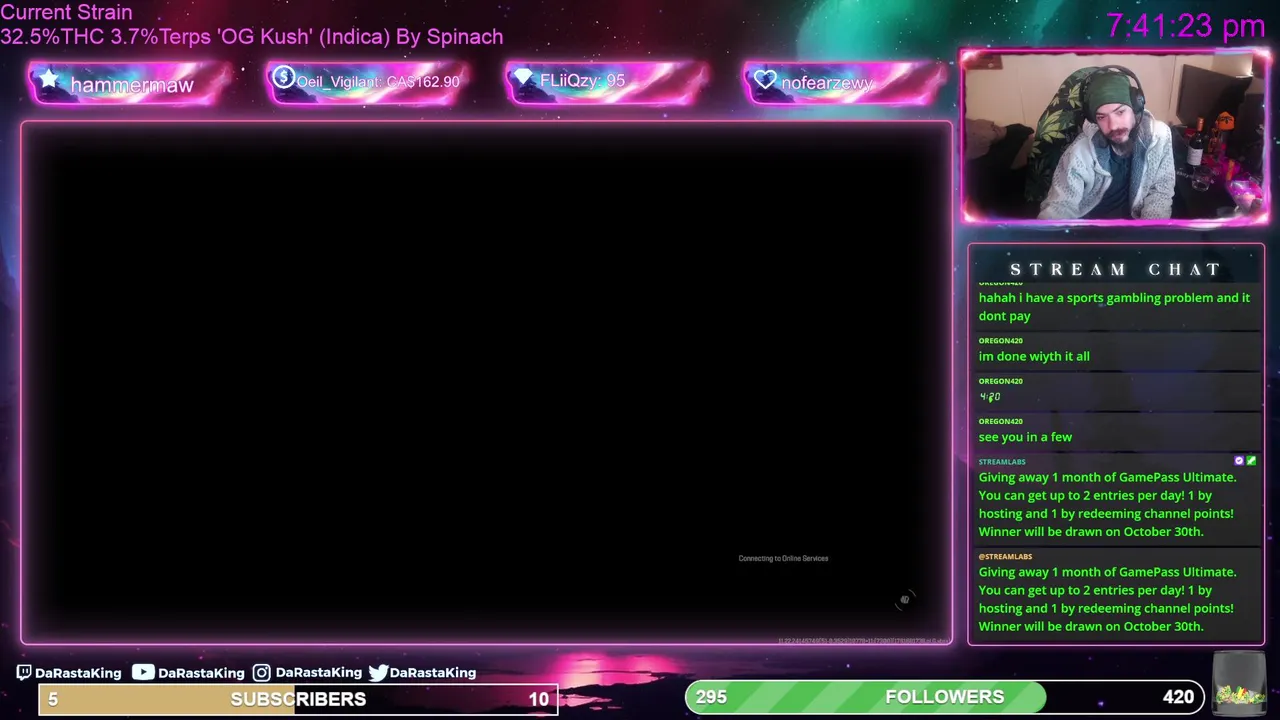Image resolution: width=1280 pixels, height=720 pixels.
Task: Click the 'Oeil_Vigilant: CA$162.90' donation label
Action: [x=378, y=82]
